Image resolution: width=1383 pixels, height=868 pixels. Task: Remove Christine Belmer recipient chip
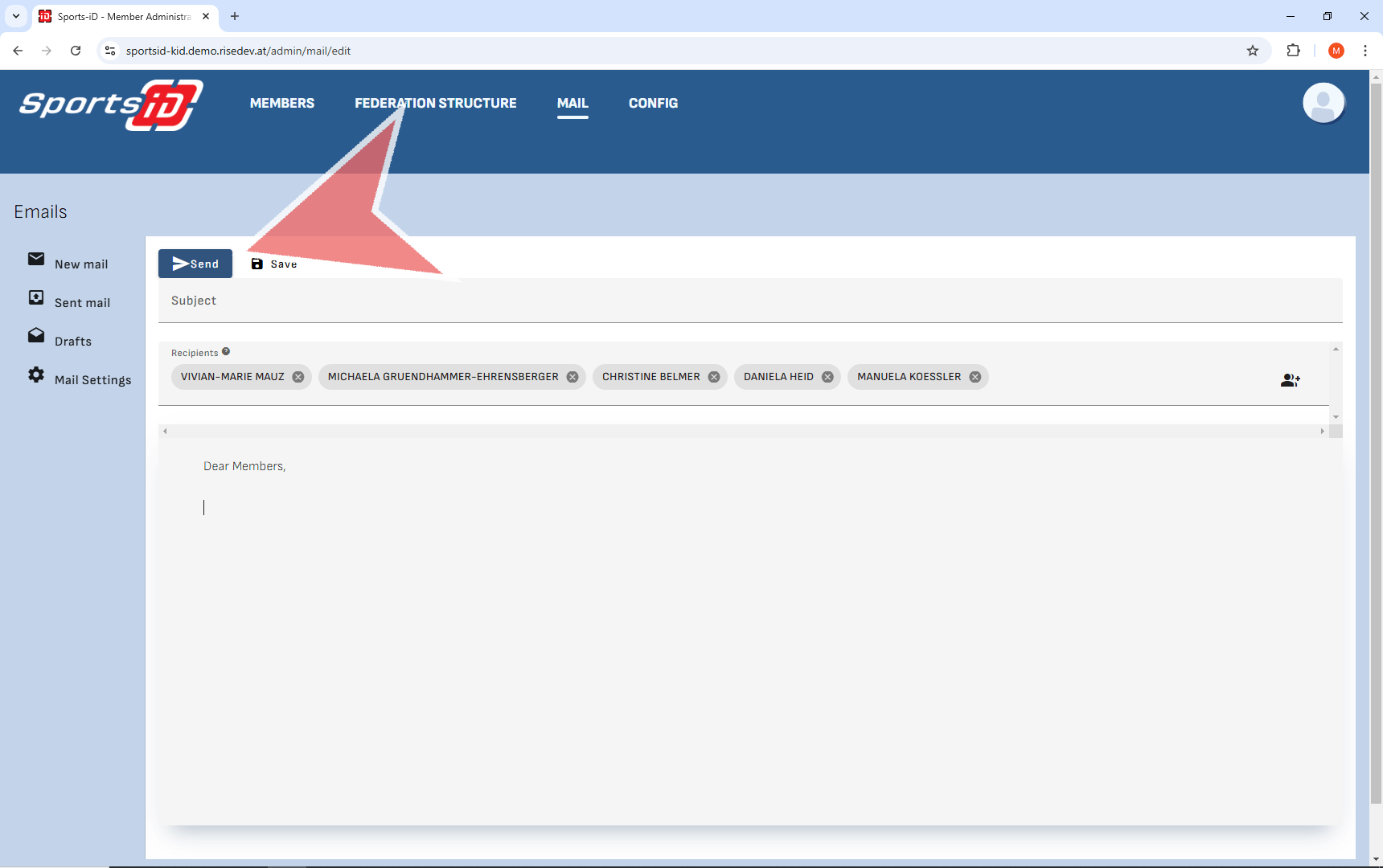coord(714,377)
